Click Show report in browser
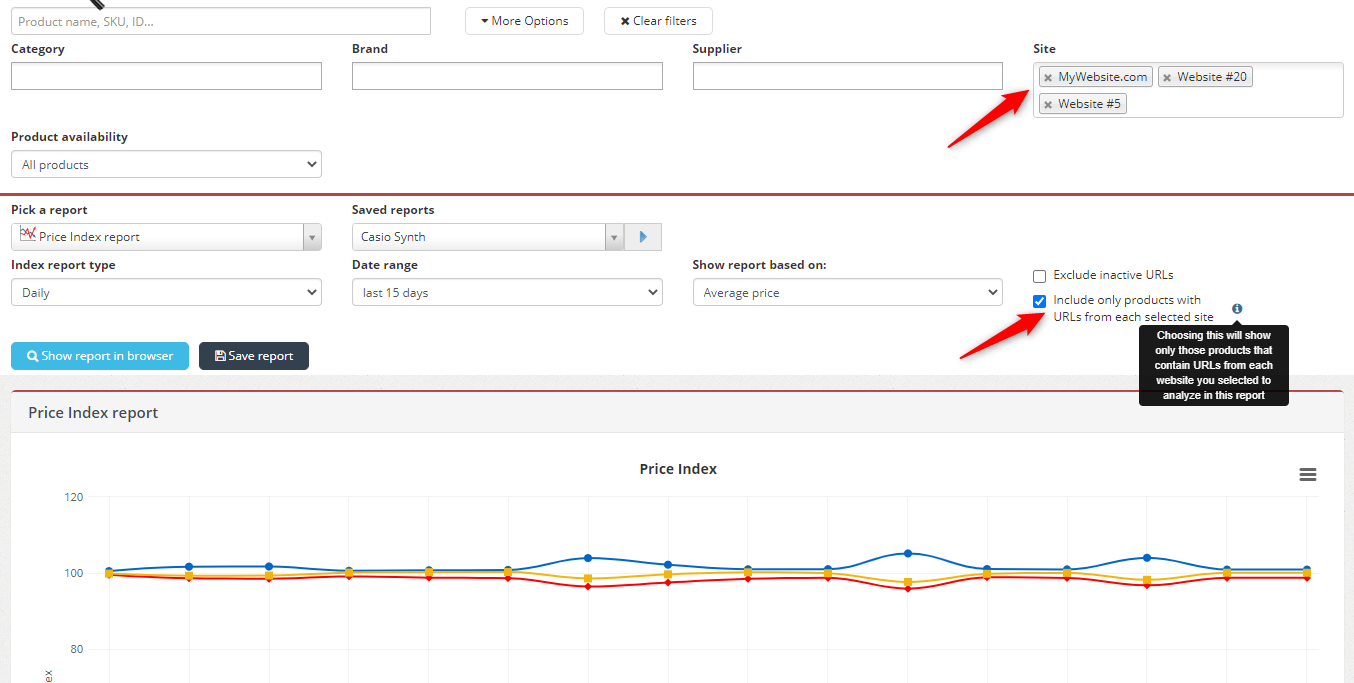Screen dimensions: 1354x683 tap(100, 356)
